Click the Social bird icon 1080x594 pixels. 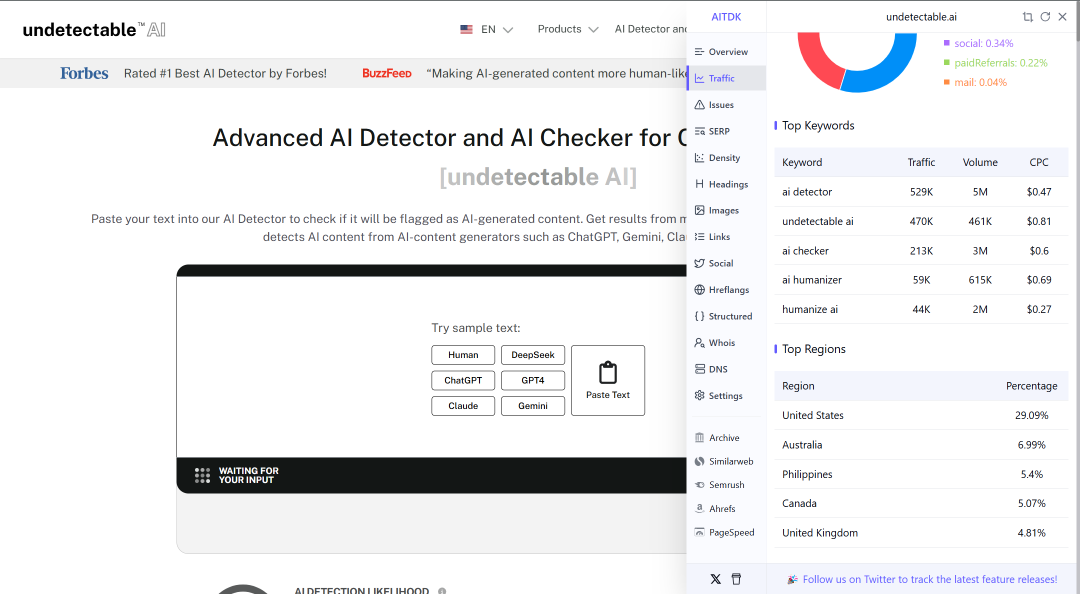click(700, 263)
